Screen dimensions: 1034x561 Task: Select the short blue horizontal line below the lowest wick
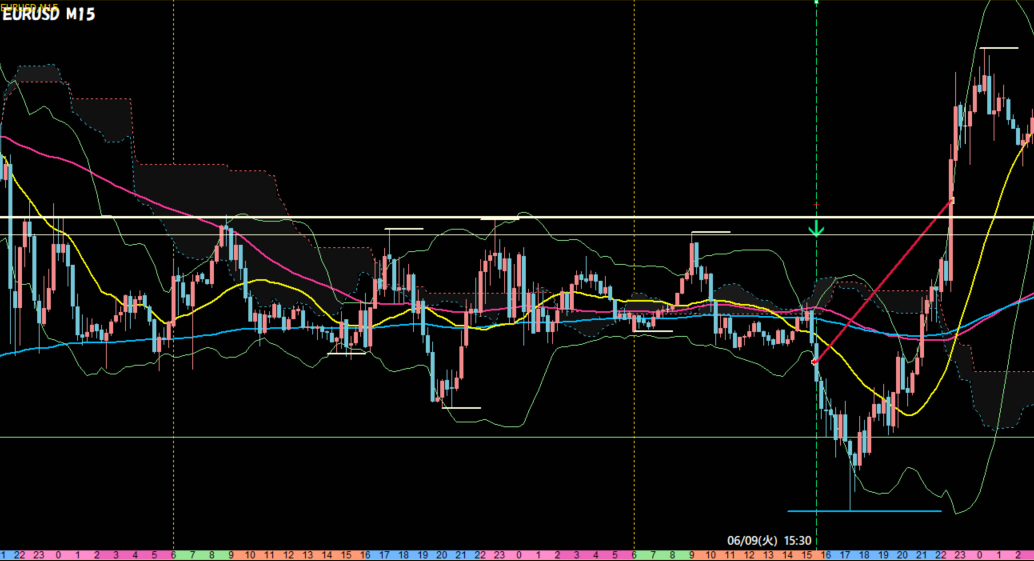[x=865, y=511]
